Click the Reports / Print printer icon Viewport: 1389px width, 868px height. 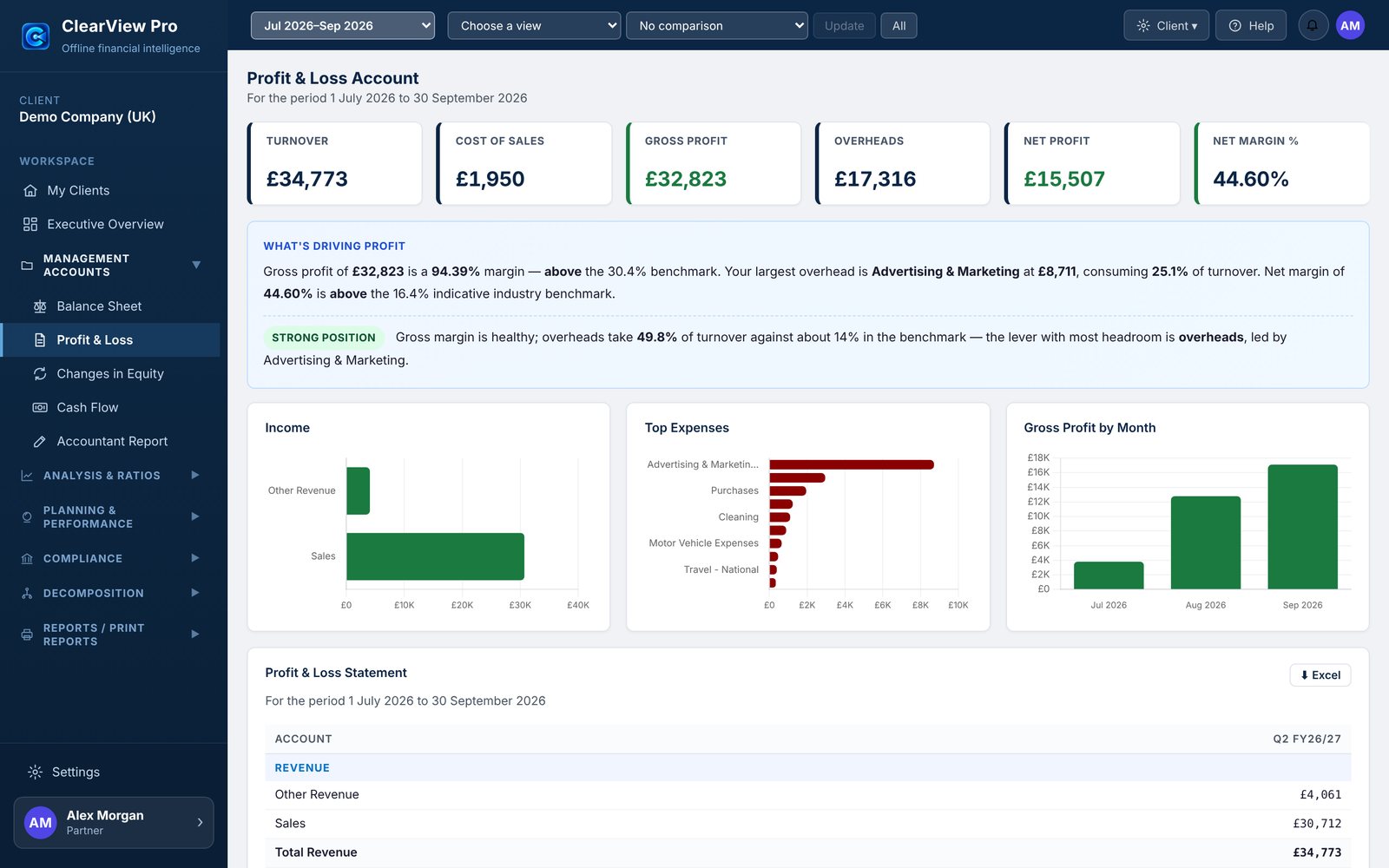click(27, 635)
